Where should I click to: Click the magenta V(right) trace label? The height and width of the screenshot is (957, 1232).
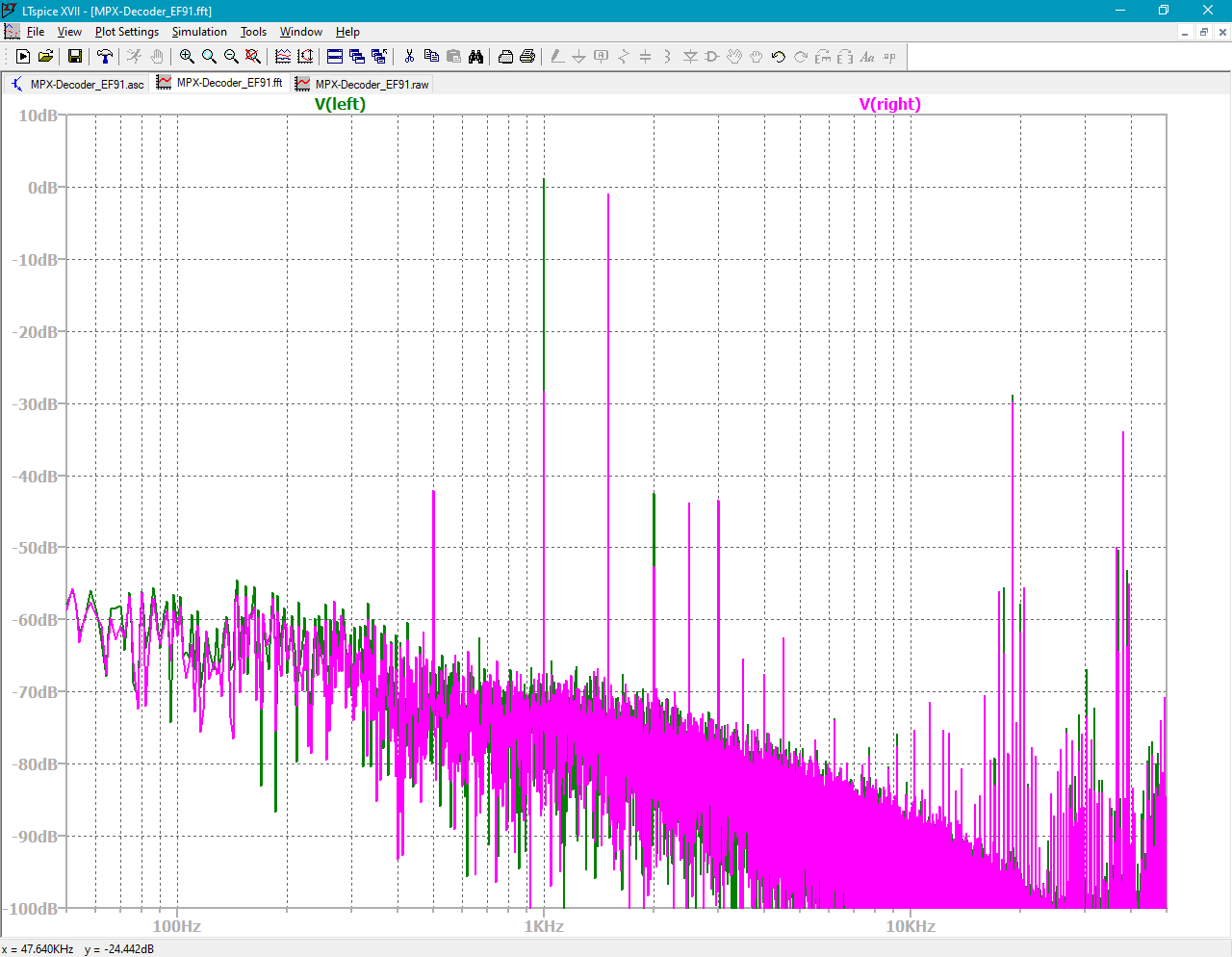point(889,104)
